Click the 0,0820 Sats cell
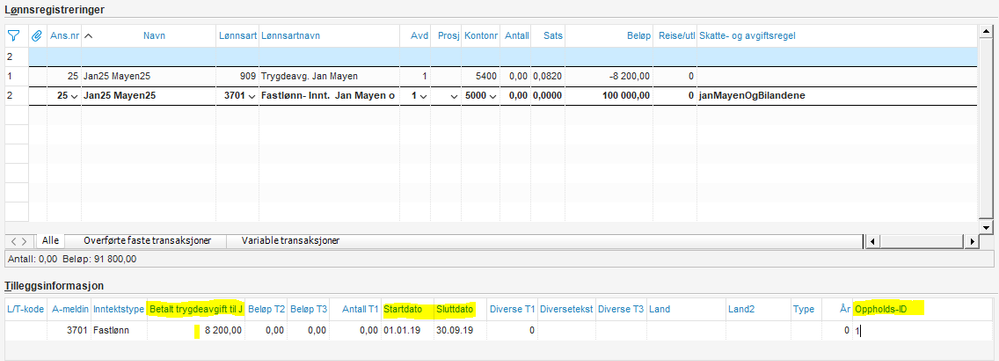This screenshot has height=361, width=999. 549,76
